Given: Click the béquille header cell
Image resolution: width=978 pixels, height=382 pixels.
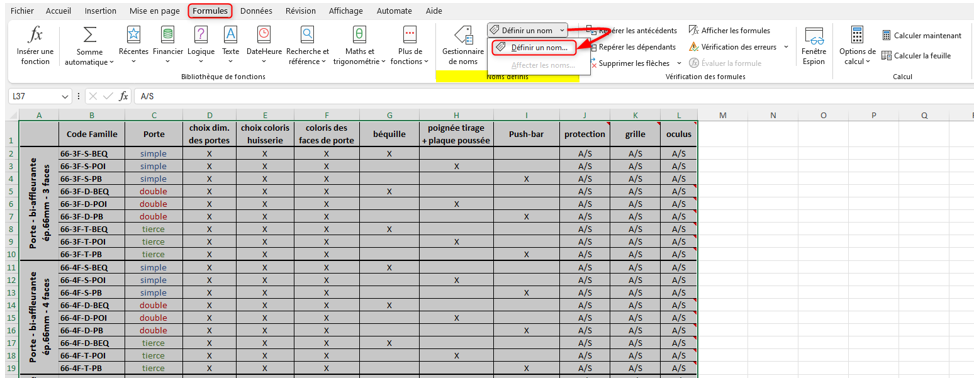Looking at the screenshot, I should (x=389, y=134).
